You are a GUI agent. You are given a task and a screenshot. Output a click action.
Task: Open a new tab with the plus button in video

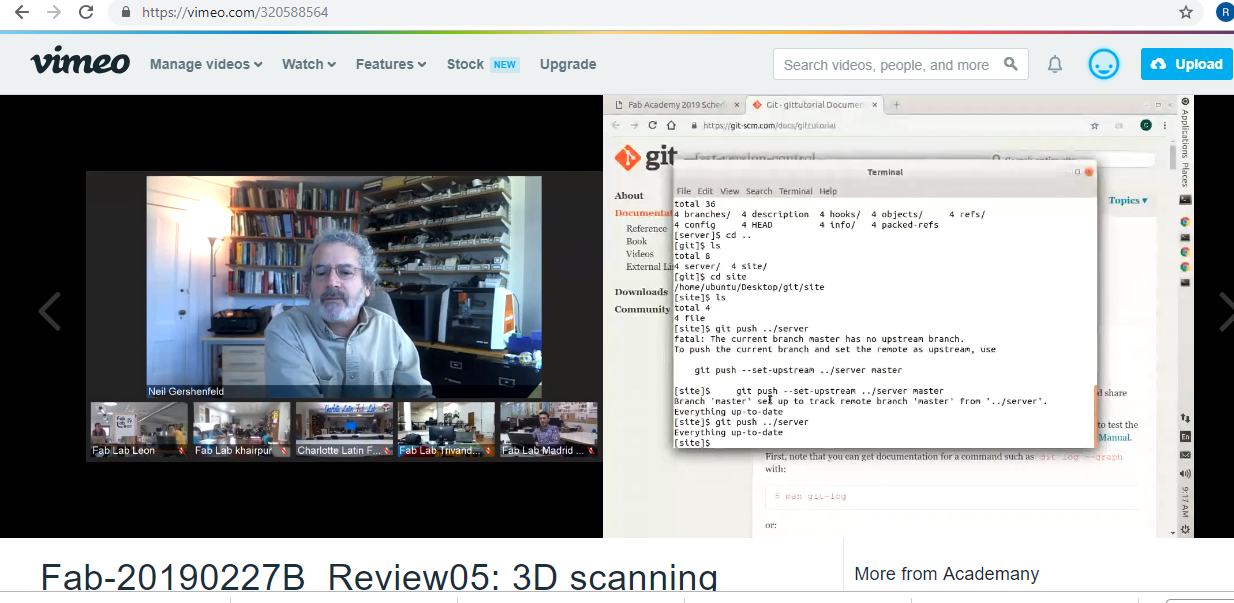click(896, 105)
